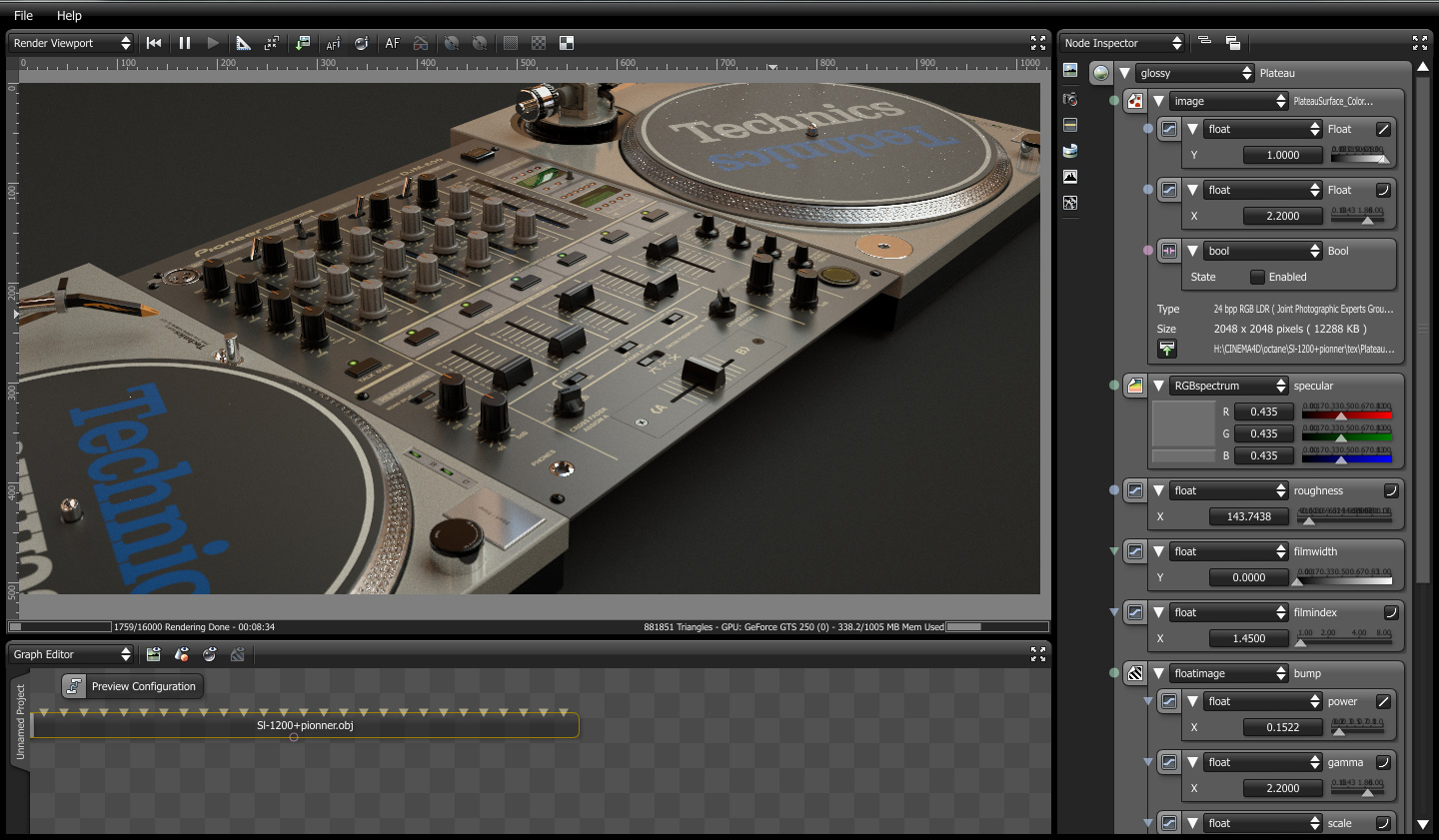Click the dimmed eye icon in Graph Editor toolbar
Viewport: 1439px width, 840px height.
click(237, 654)
